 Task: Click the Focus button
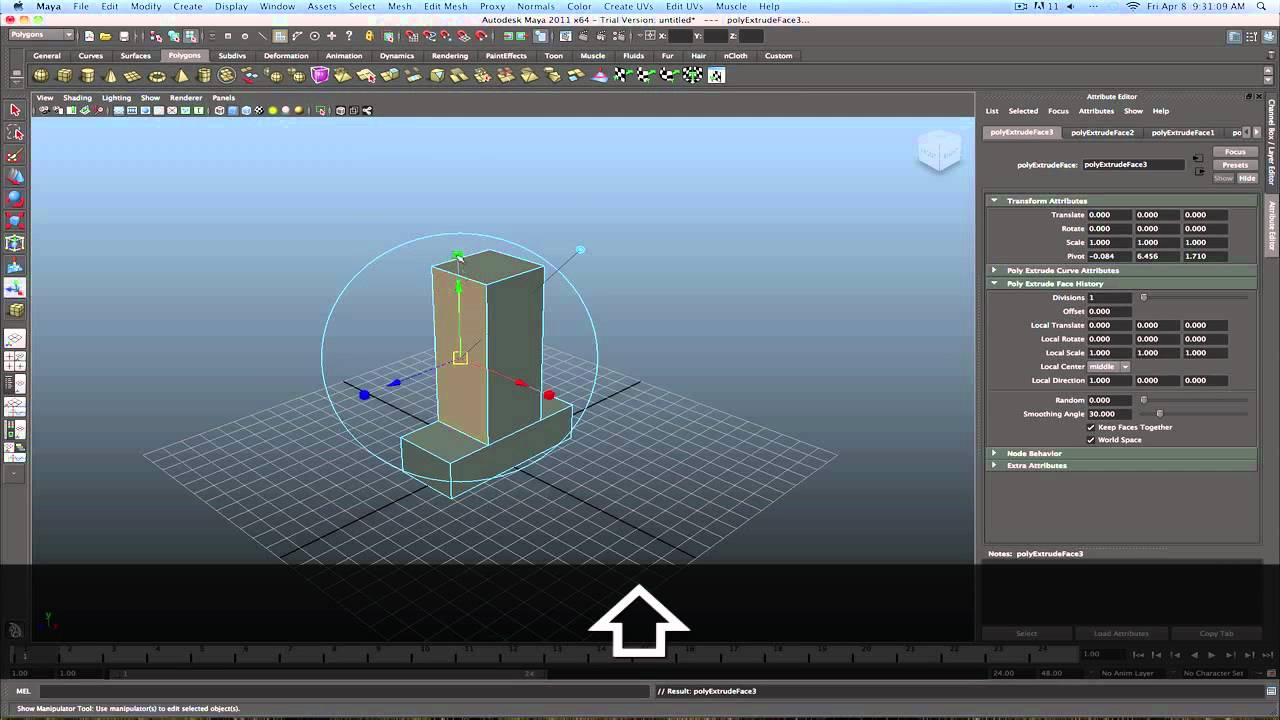(1235, 152)
